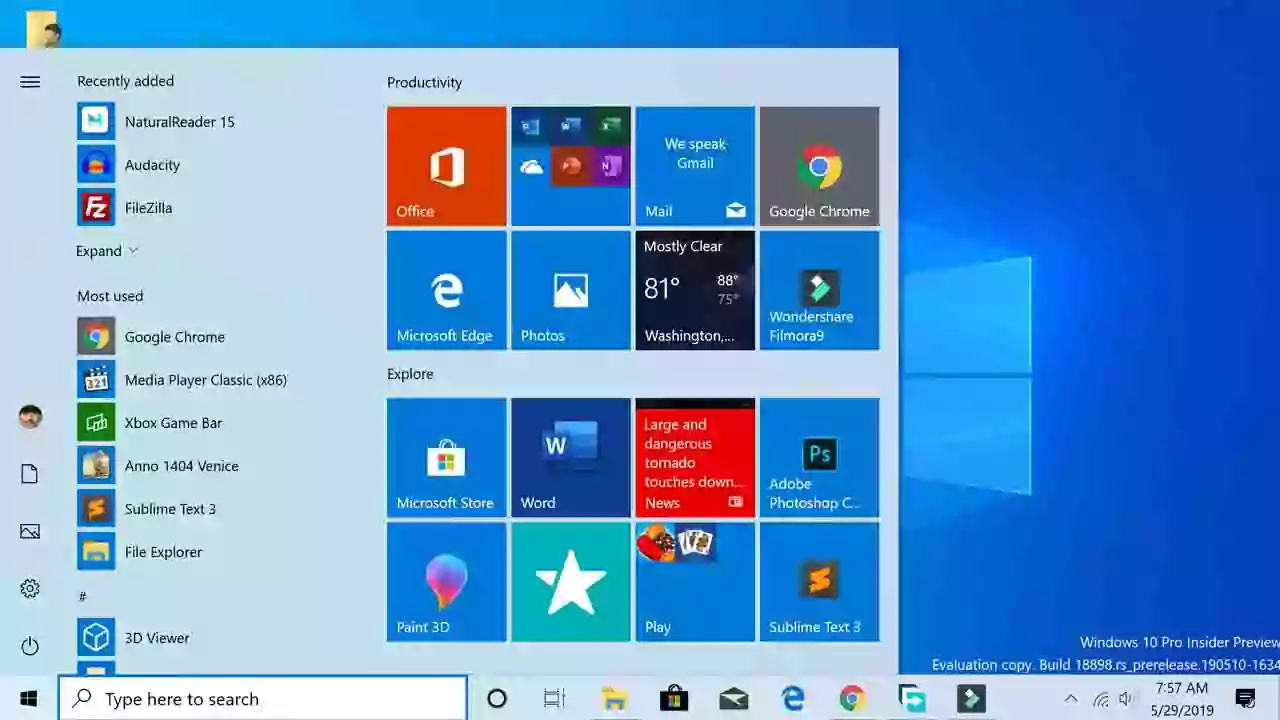Jump to the # letter section header

pos(82,597)
